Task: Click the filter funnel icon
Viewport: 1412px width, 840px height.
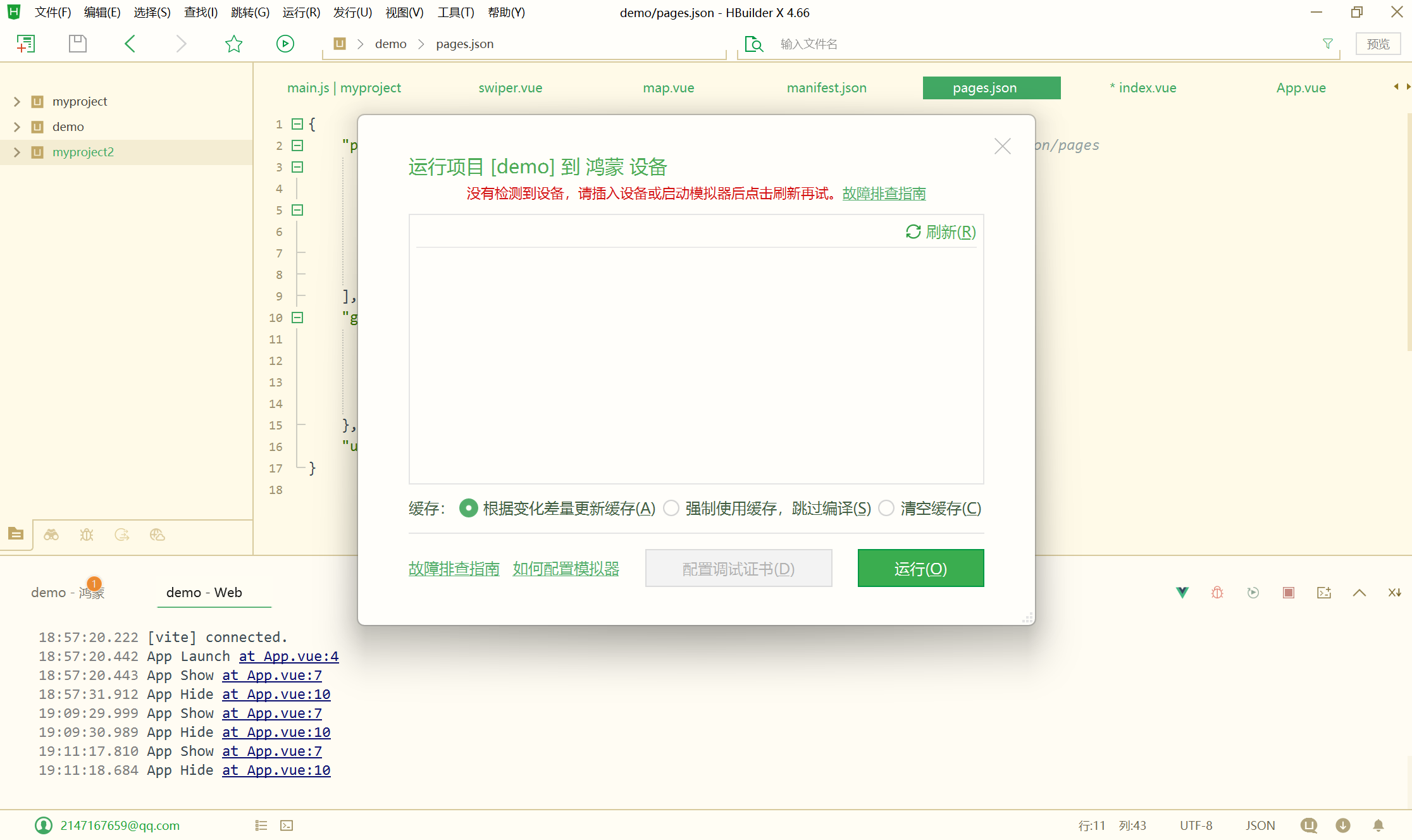Action: [1328, 44]
